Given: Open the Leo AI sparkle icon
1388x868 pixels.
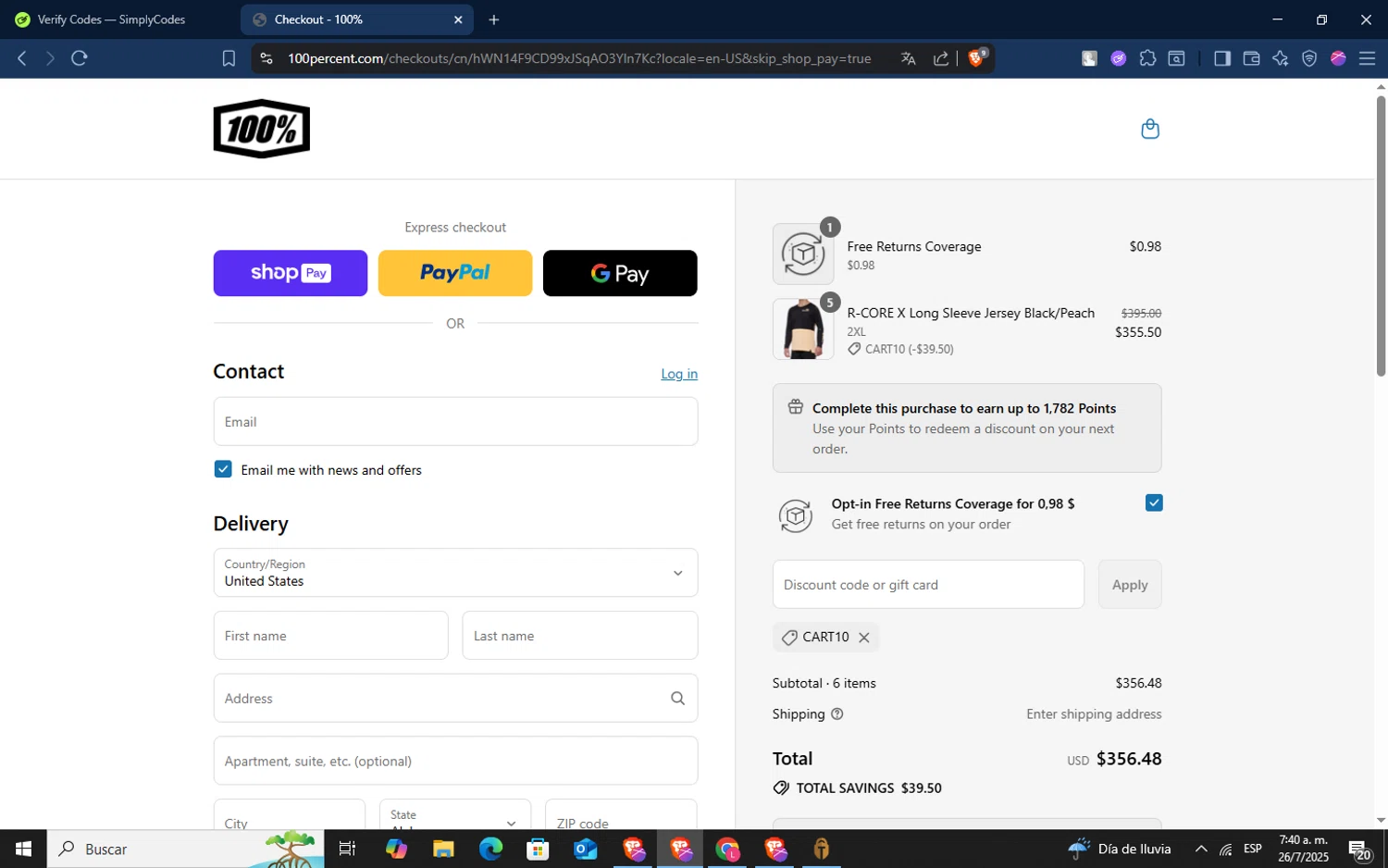Looking at the screenshot, I should coord(1281,58).
